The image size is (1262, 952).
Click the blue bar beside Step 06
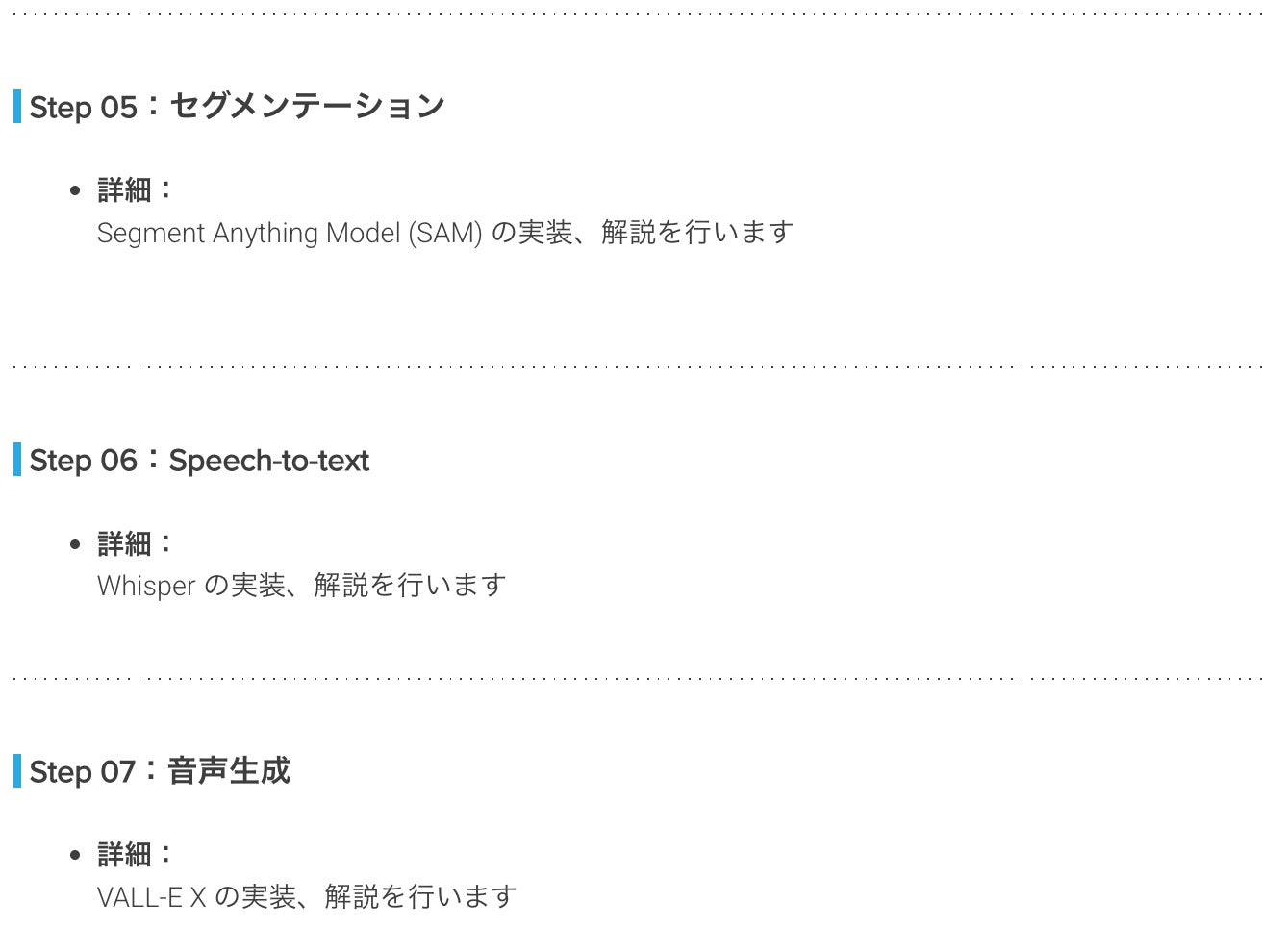click(17, 460)
